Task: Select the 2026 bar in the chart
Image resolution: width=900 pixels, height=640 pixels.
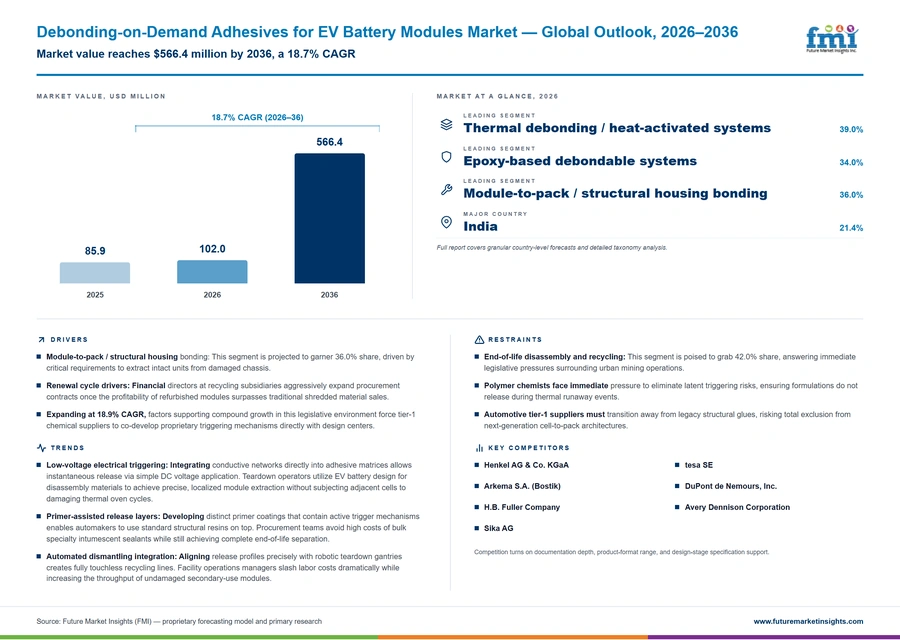Action: [x=212, y=271]
